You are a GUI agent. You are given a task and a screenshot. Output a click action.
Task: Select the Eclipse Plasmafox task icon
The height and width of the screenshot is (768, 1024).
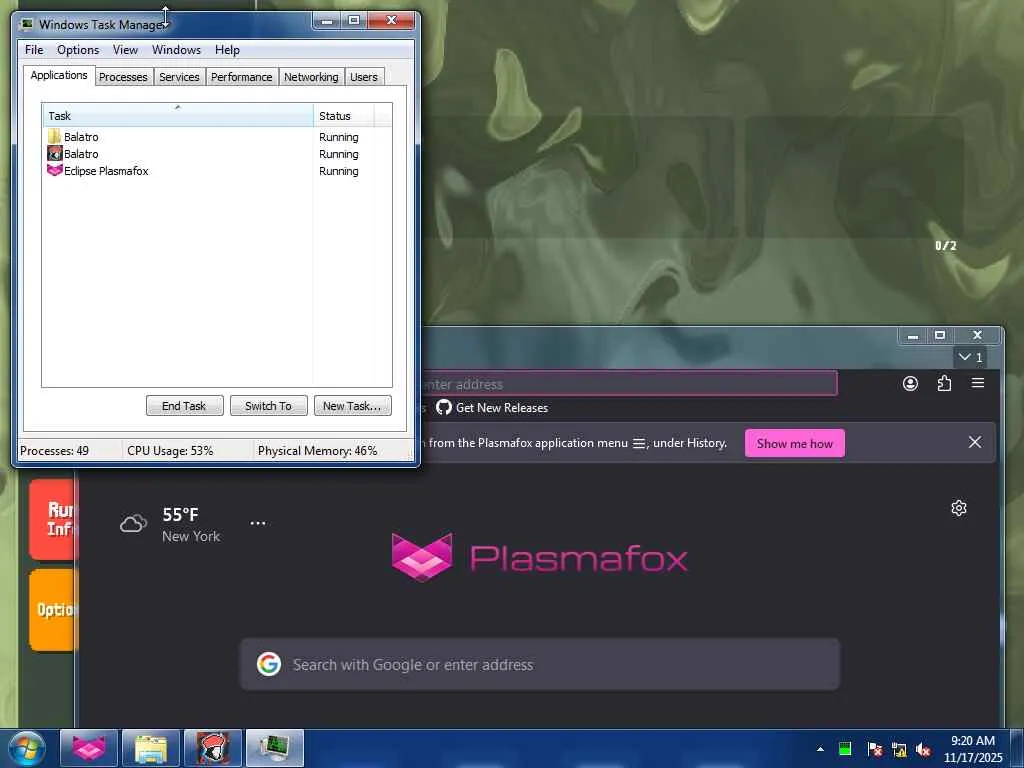click(x=55, y=170)
